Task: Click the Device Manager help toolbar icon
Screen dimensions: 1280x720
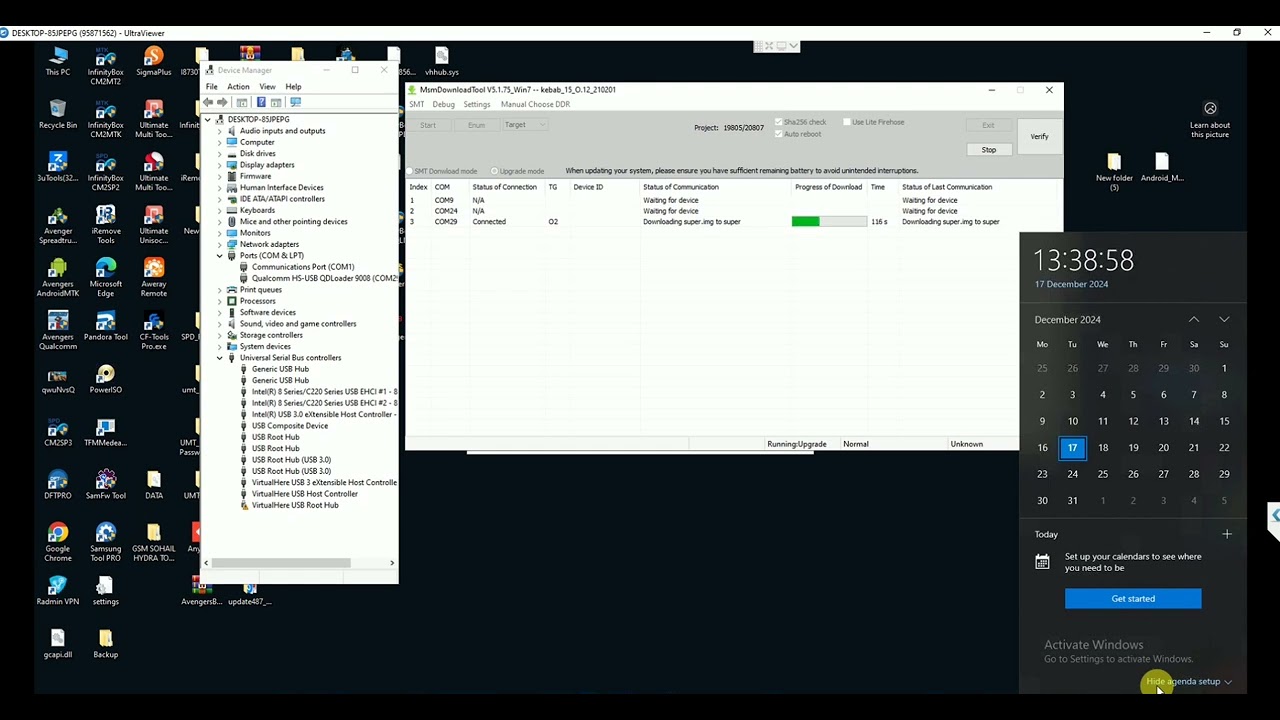Action: click(261, 102)
